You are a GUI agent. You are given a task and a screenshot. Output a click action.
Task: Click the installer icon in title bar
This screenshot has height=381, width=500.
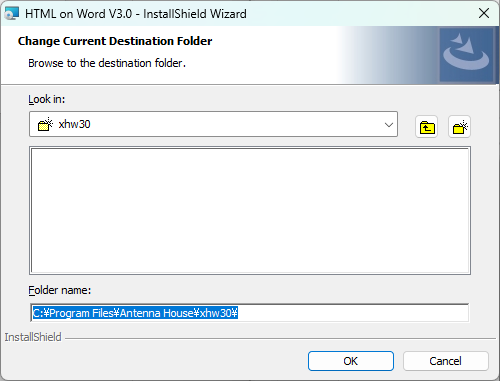click(x=12, y=14)
